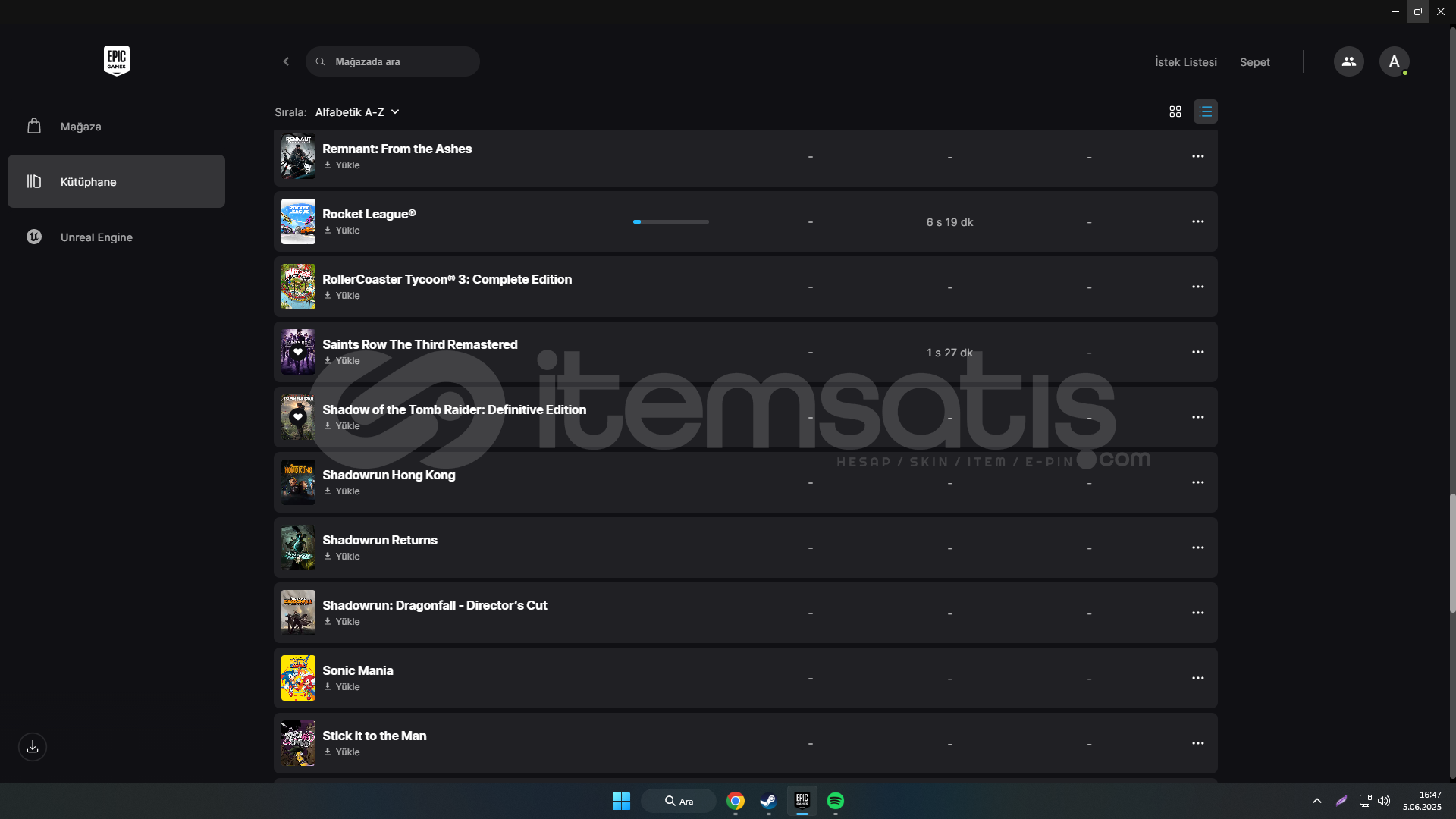
Task: Expand the Alfabetik A-Z sort dropdown
Action: coord(356,112)
